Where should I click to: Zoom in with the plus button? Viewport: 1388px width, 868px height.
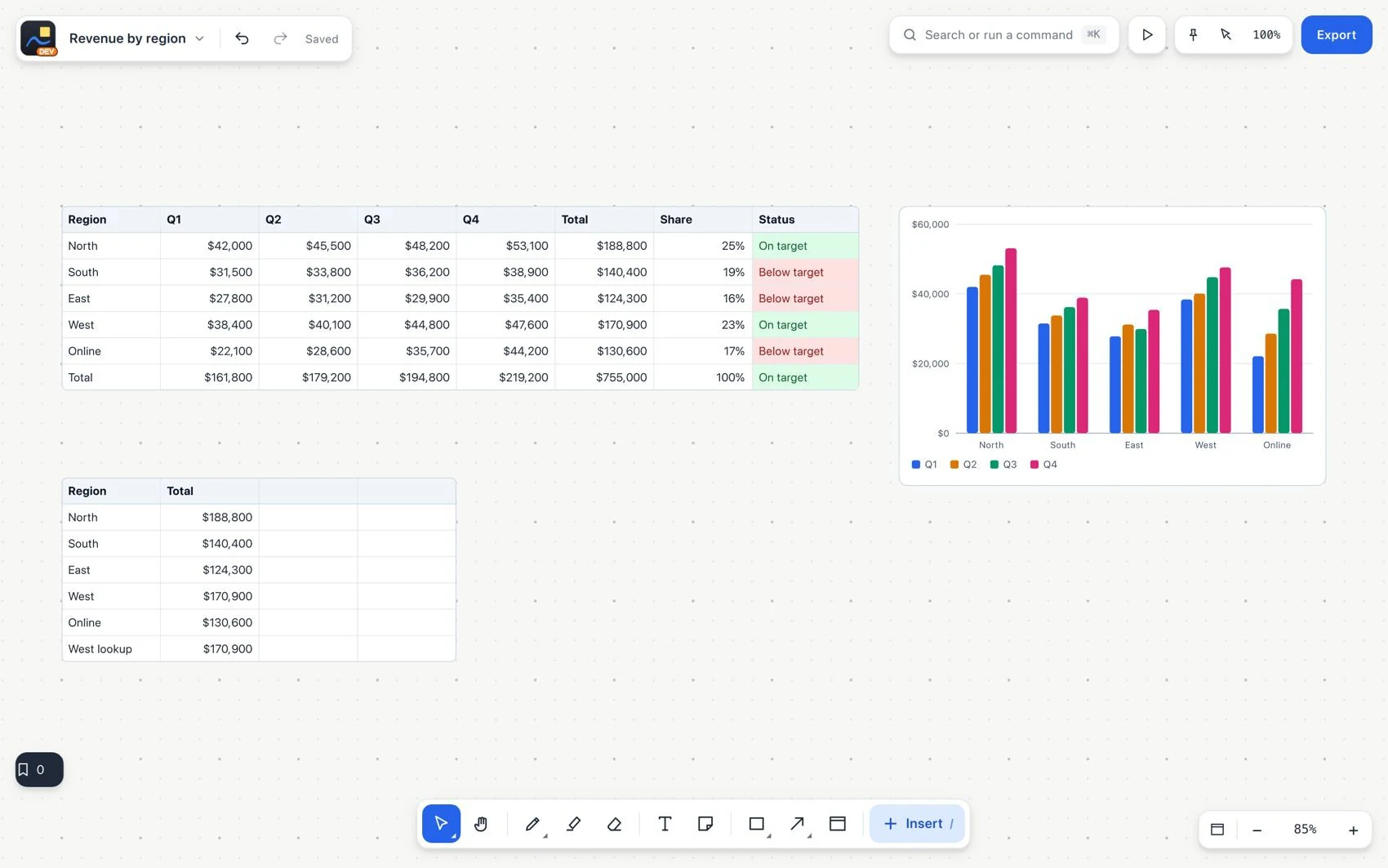click(x=1353, y=830)
